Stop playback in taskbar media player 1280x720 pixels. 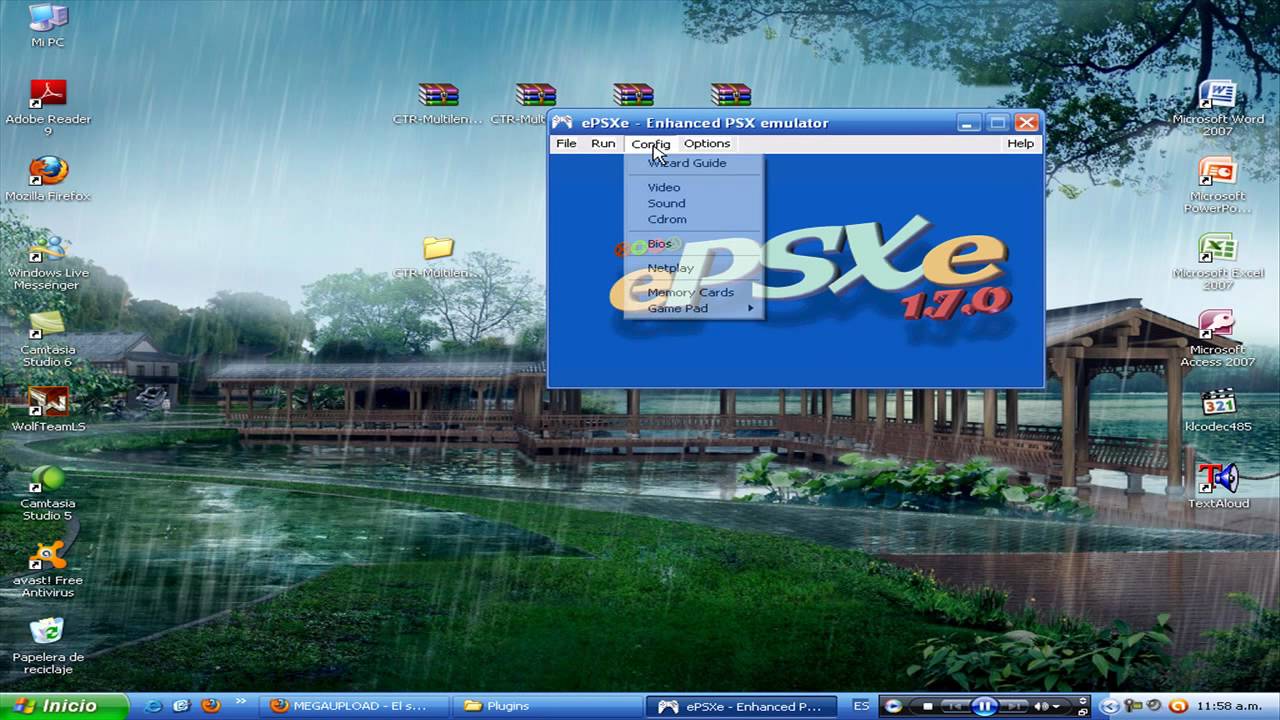[x=927, y=706]
